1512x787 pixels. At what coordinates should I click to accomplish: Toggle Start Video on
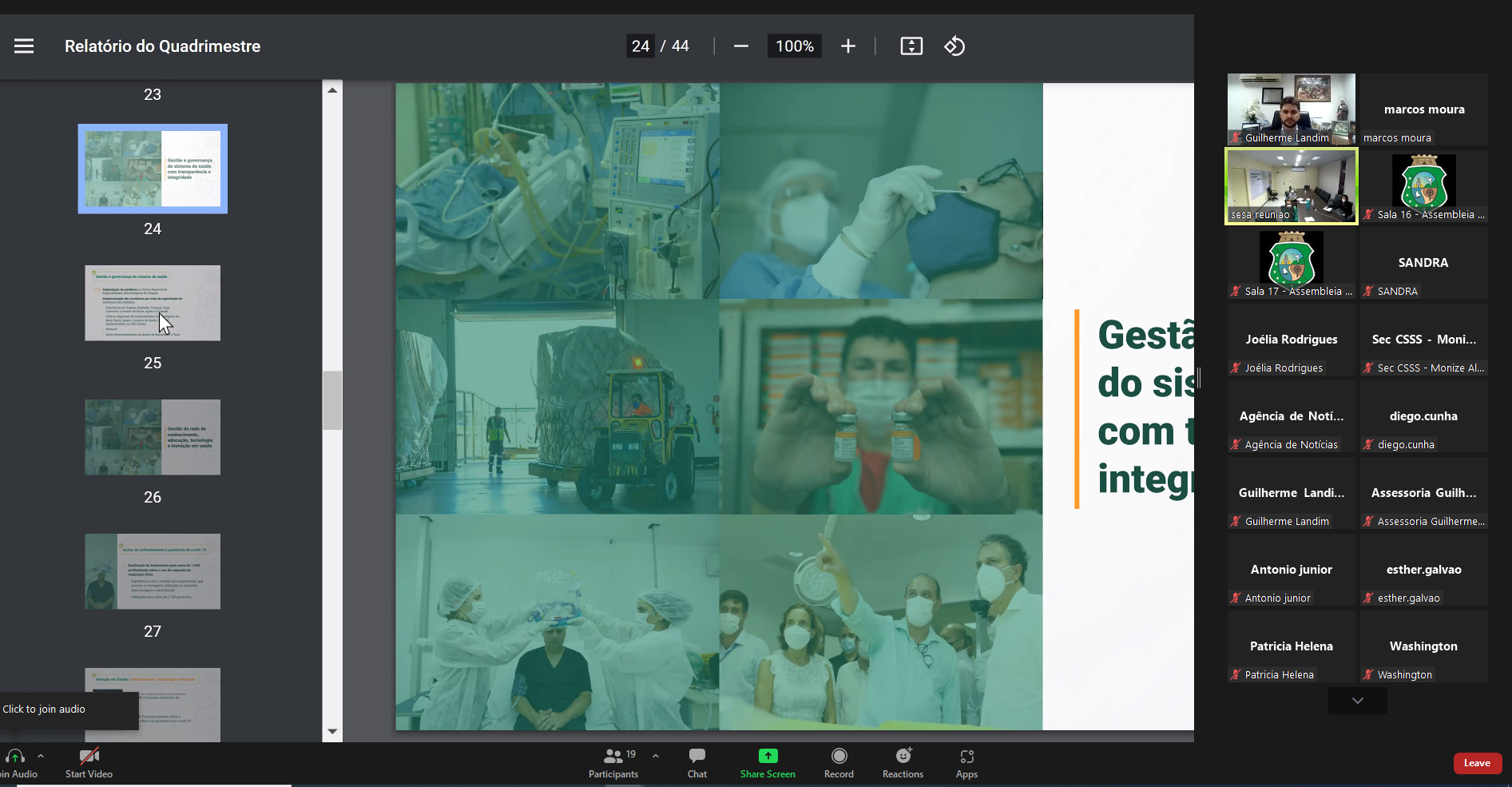point(89,762)
